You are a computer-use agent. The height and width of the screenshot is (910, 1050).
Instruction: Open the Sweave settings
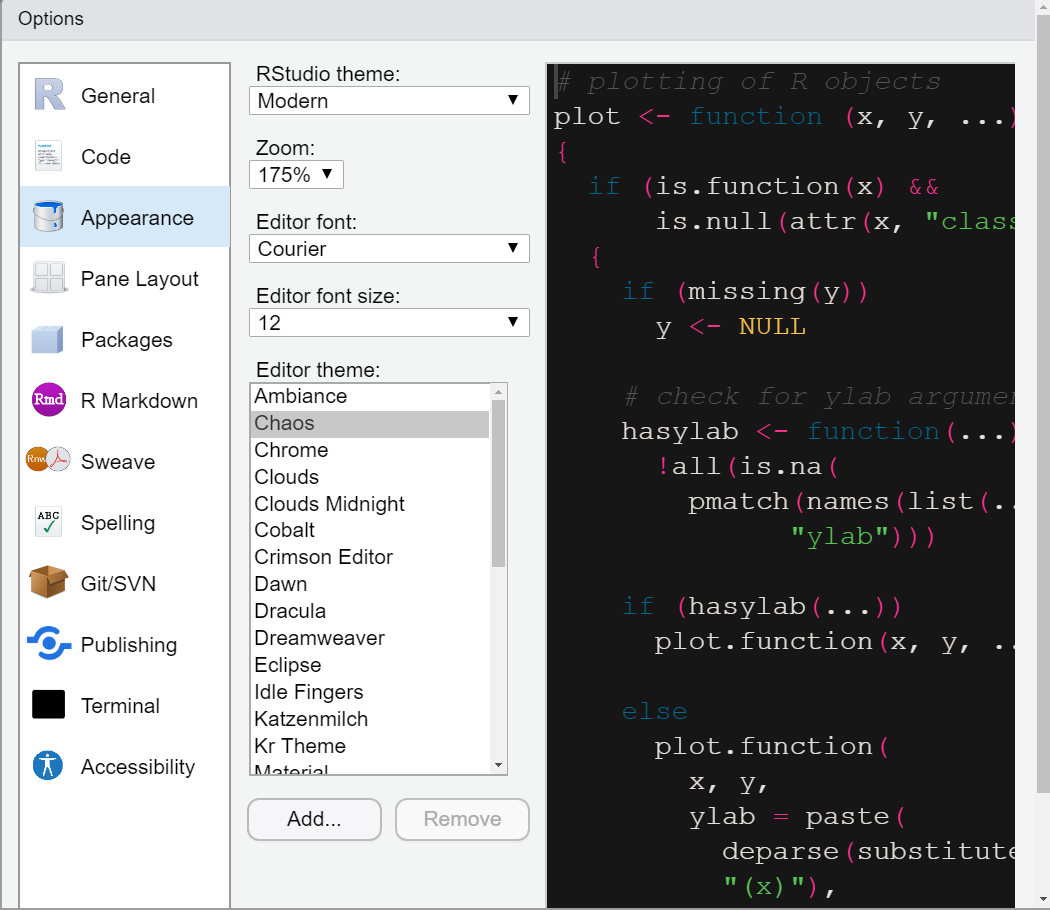125,461
